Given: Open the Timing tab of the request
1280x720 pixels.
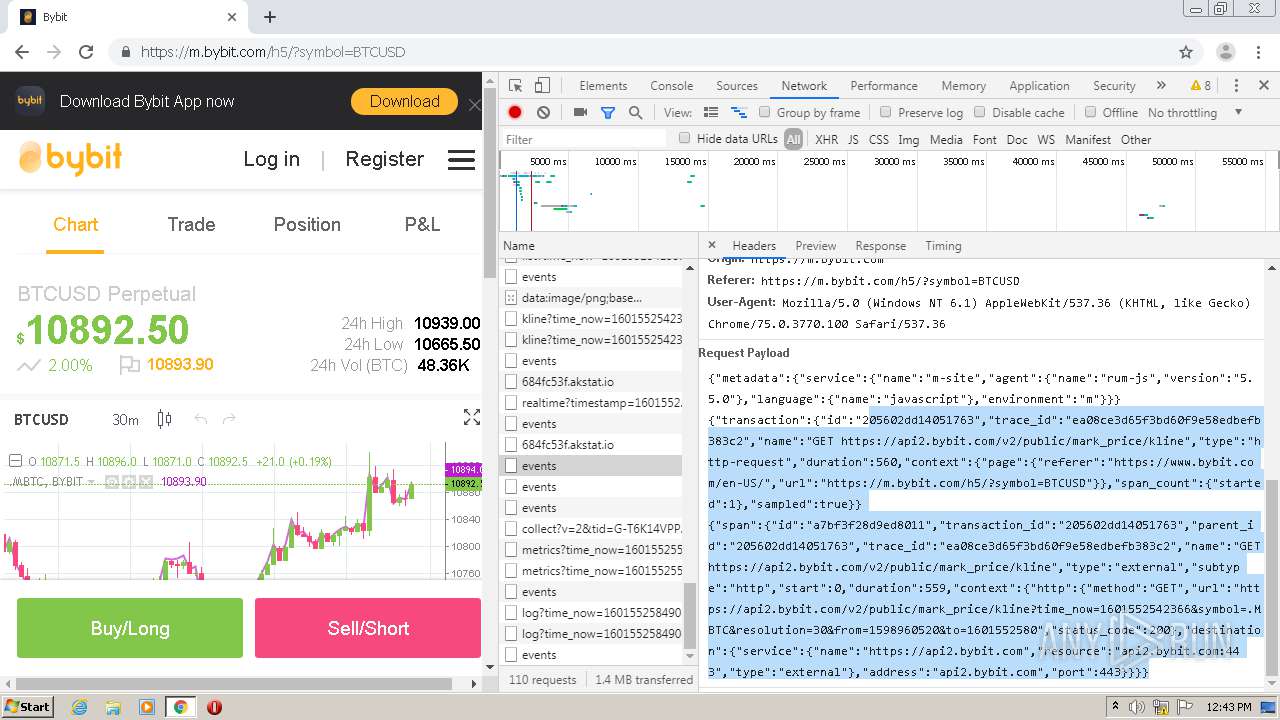Looking at the screenshot, I should pos(943,245).
